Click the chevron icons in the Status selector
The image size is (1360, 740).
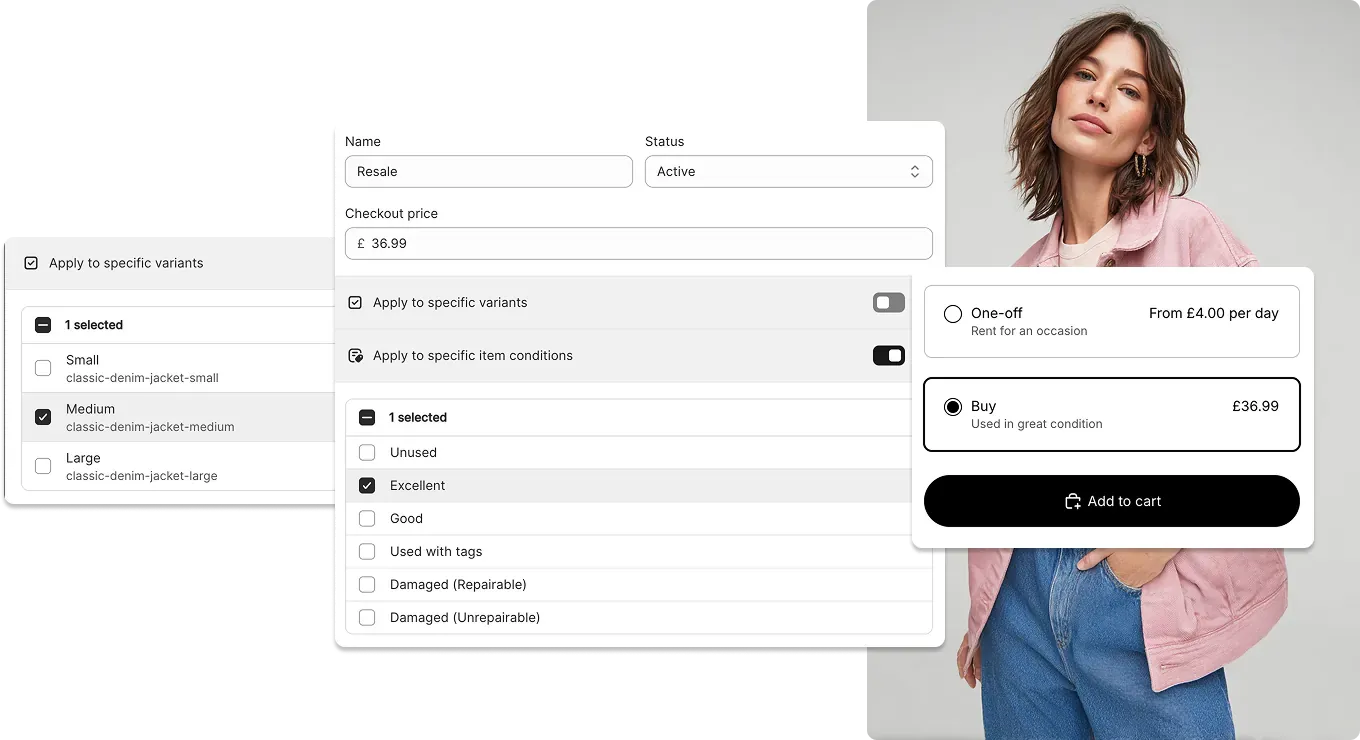(915, 171)
